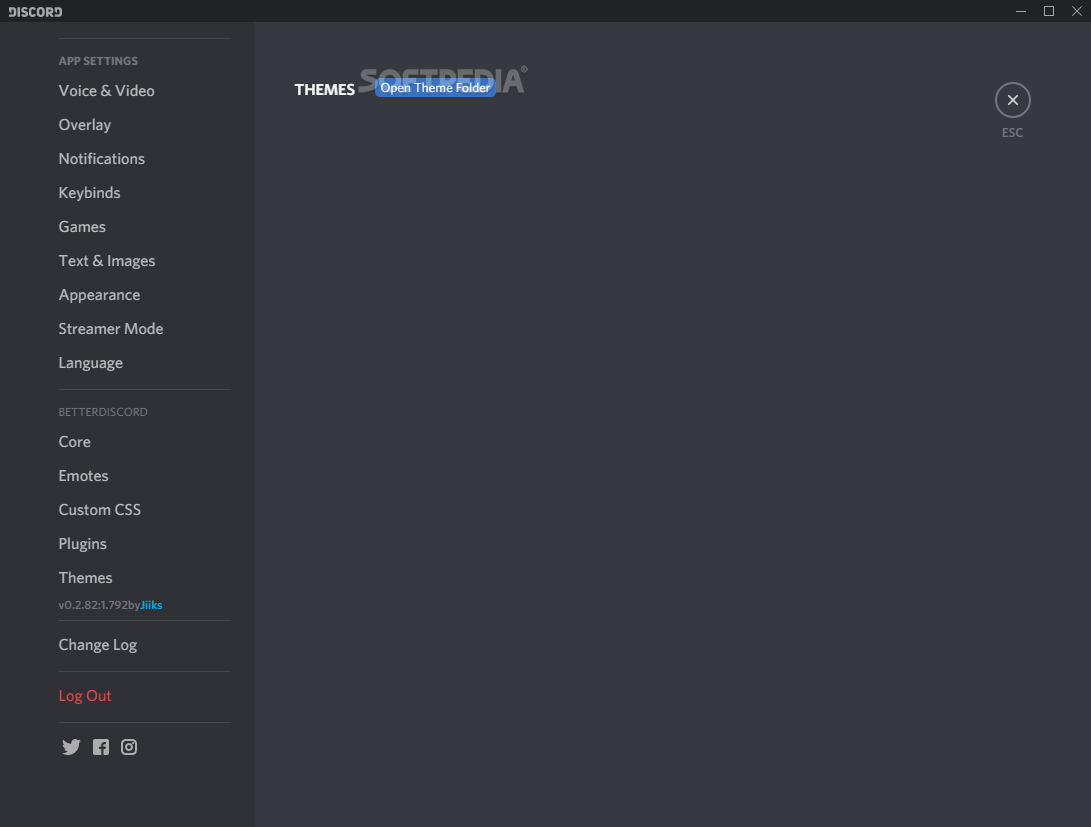The width and height of the screenshot is (1091, 827).
Task: Open Voice & Video settings
Action: pos(106,91)
